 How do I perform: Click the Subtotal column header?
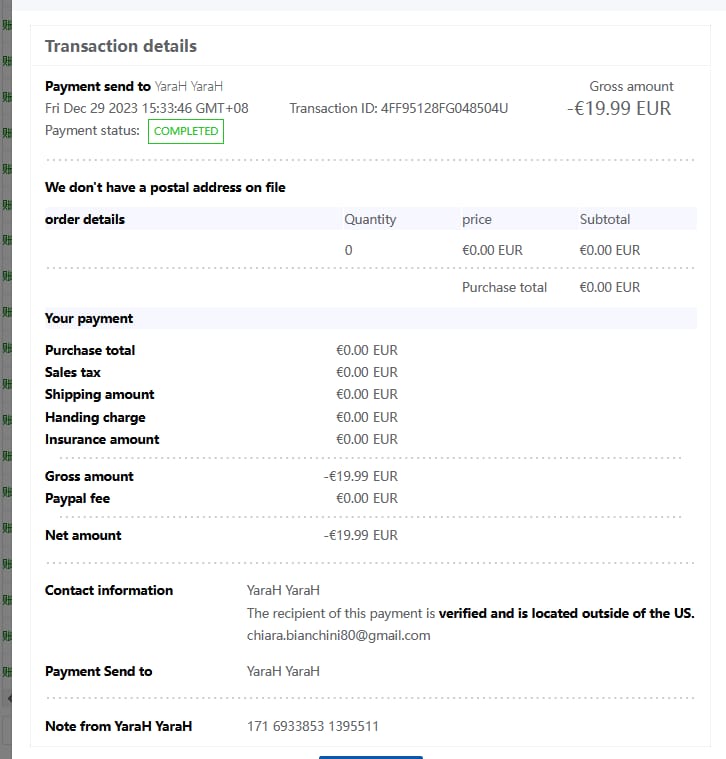point(605,219)
